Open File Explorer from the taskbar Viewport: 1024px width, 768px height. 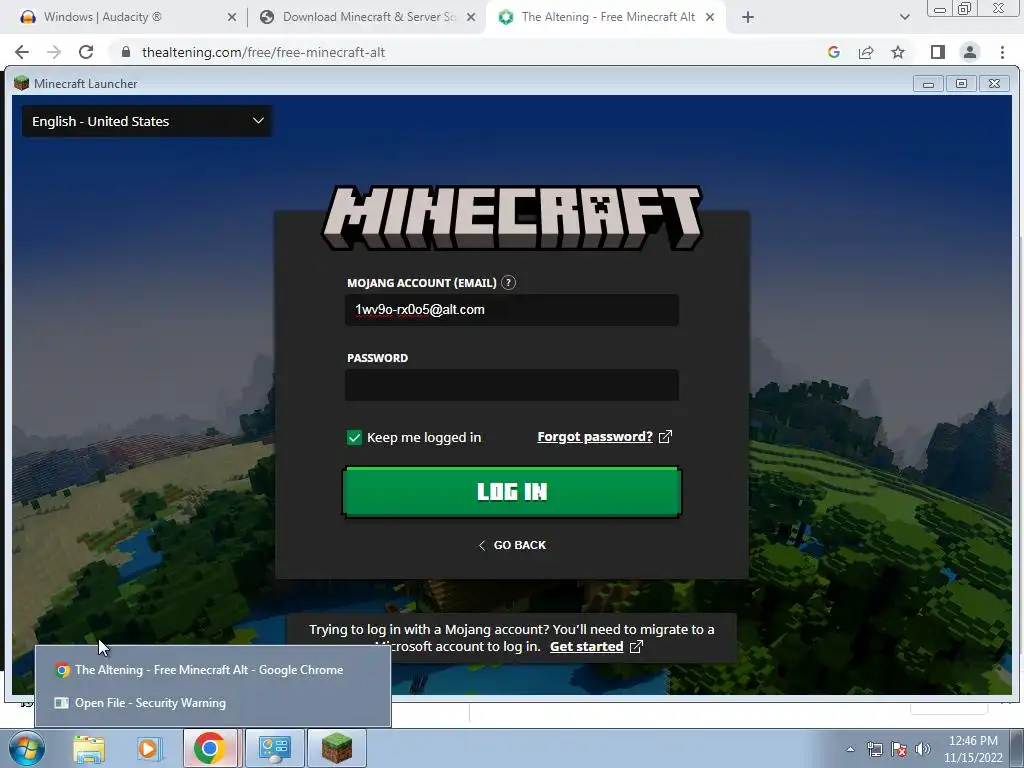click(x=88, y=748)
